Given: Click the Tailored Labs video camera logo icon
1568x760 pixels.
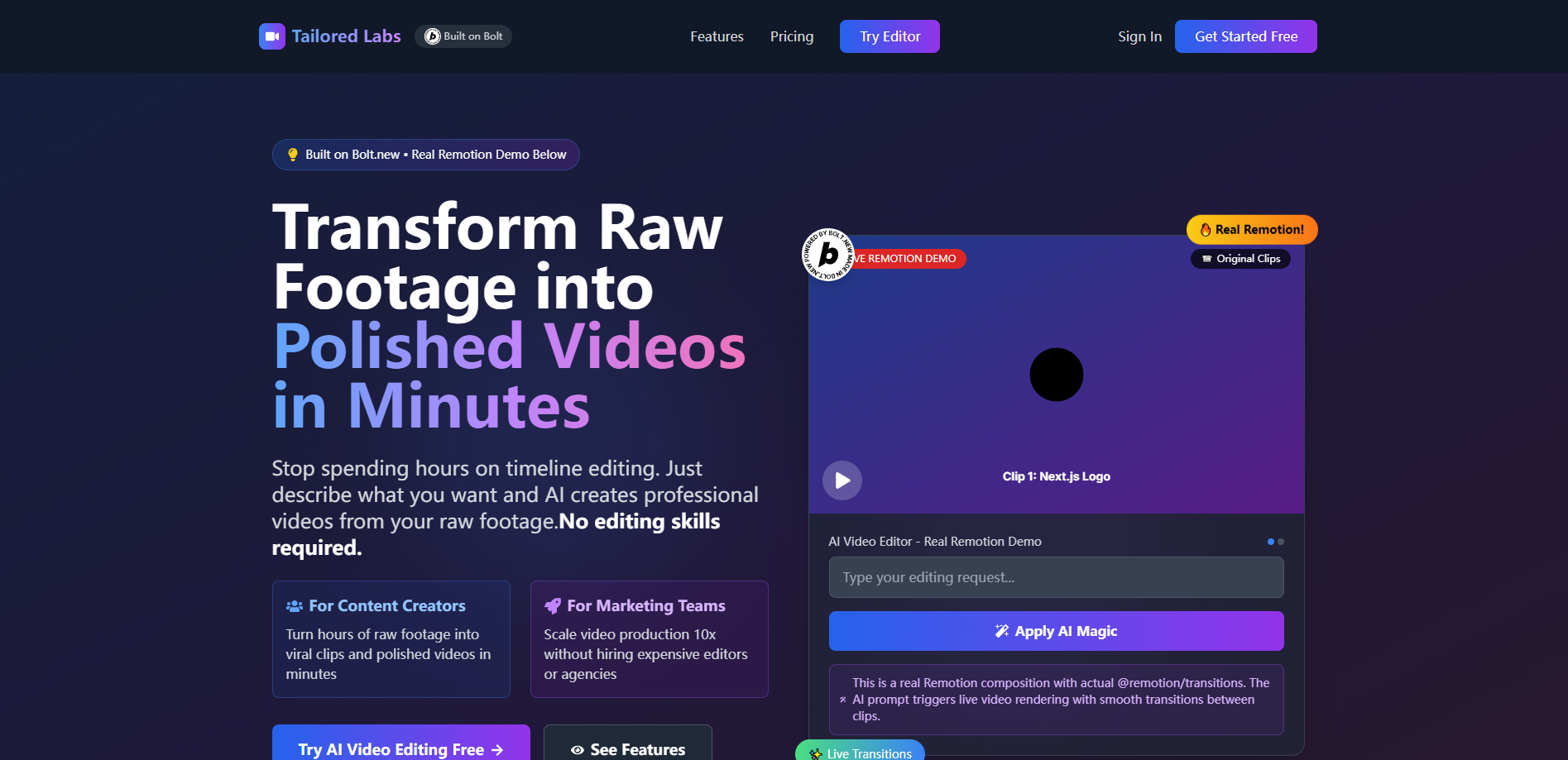Looking at the screenshot, I should [271, 36].
